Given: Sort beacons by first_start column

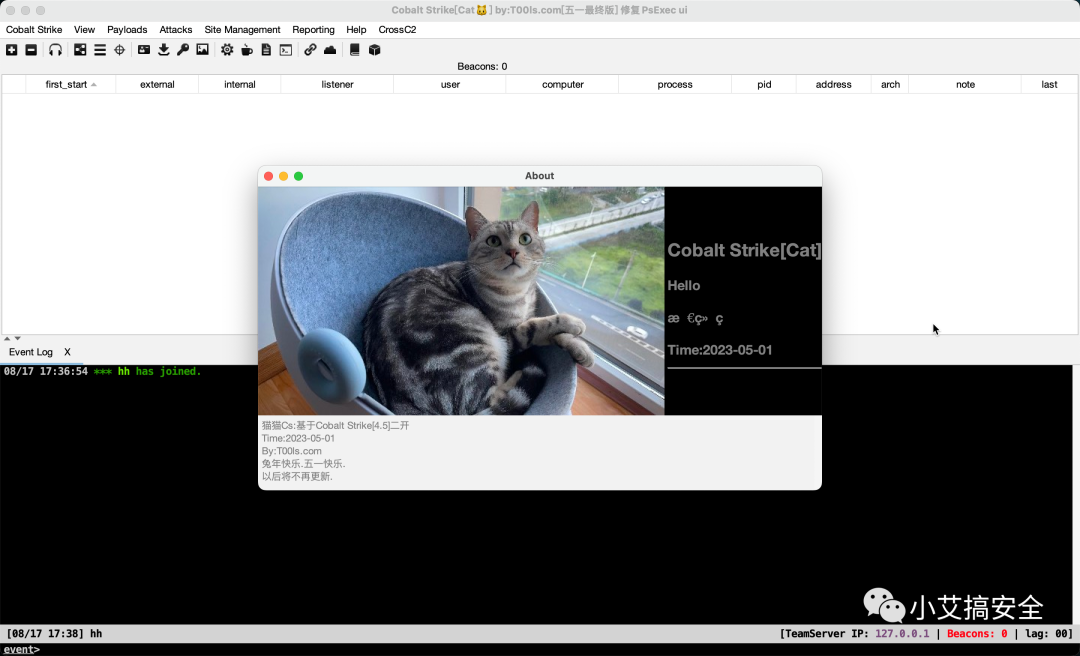Looking at the screenshot, I should [x=71, y=84].
